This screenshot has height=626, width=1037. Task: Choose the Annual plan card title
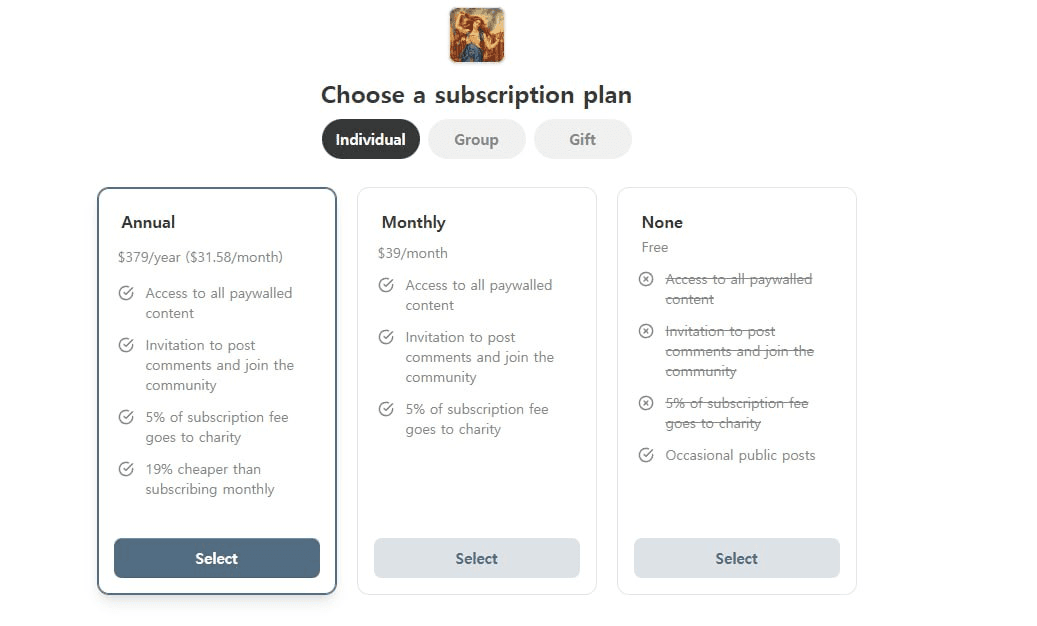tap(148, 222)
